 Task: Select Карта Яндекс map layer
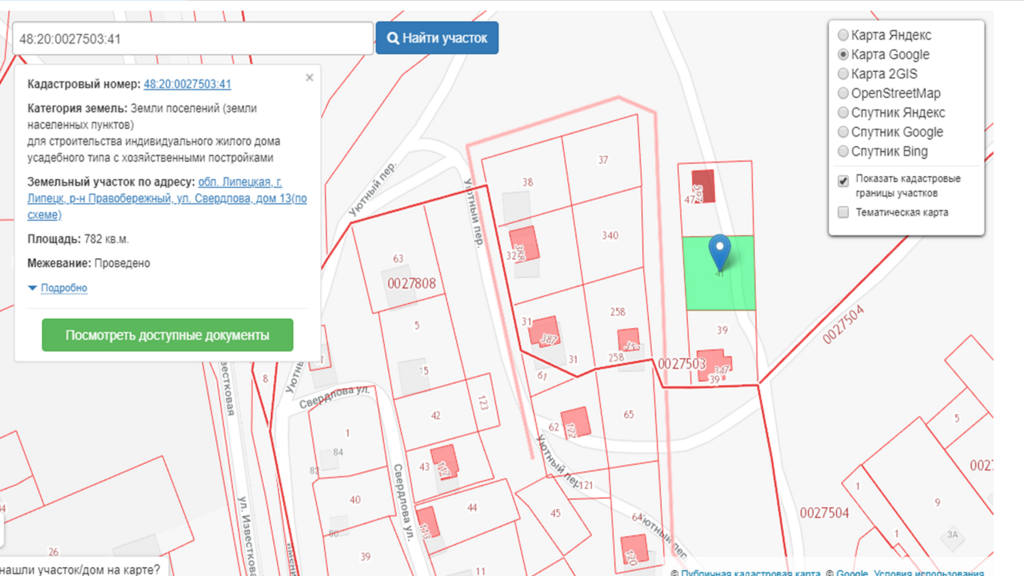(843, 35)
